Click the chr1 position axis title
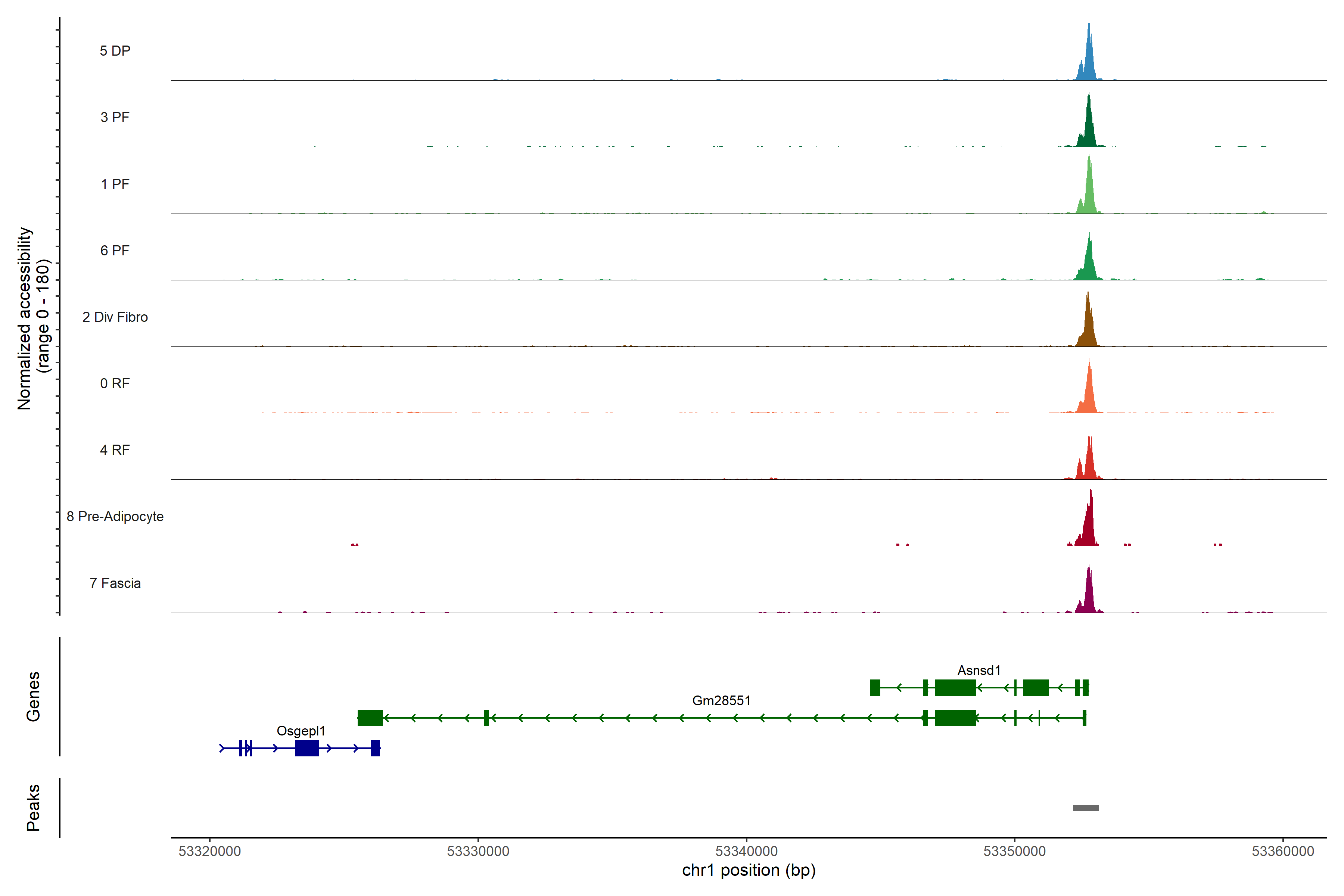Screen dimensions: 1344x896 click(x=749, y=870)
